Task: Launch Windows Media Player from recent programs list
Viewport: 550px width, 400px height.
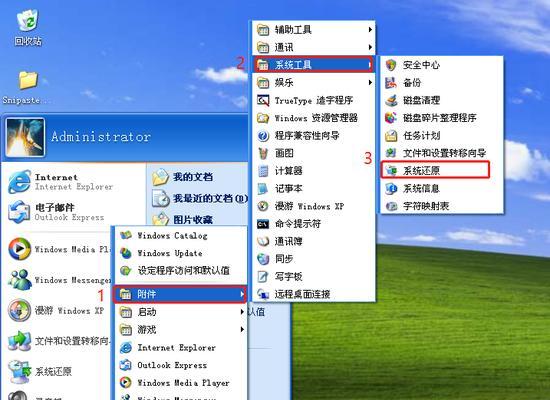Action: [x=58, y=249]
